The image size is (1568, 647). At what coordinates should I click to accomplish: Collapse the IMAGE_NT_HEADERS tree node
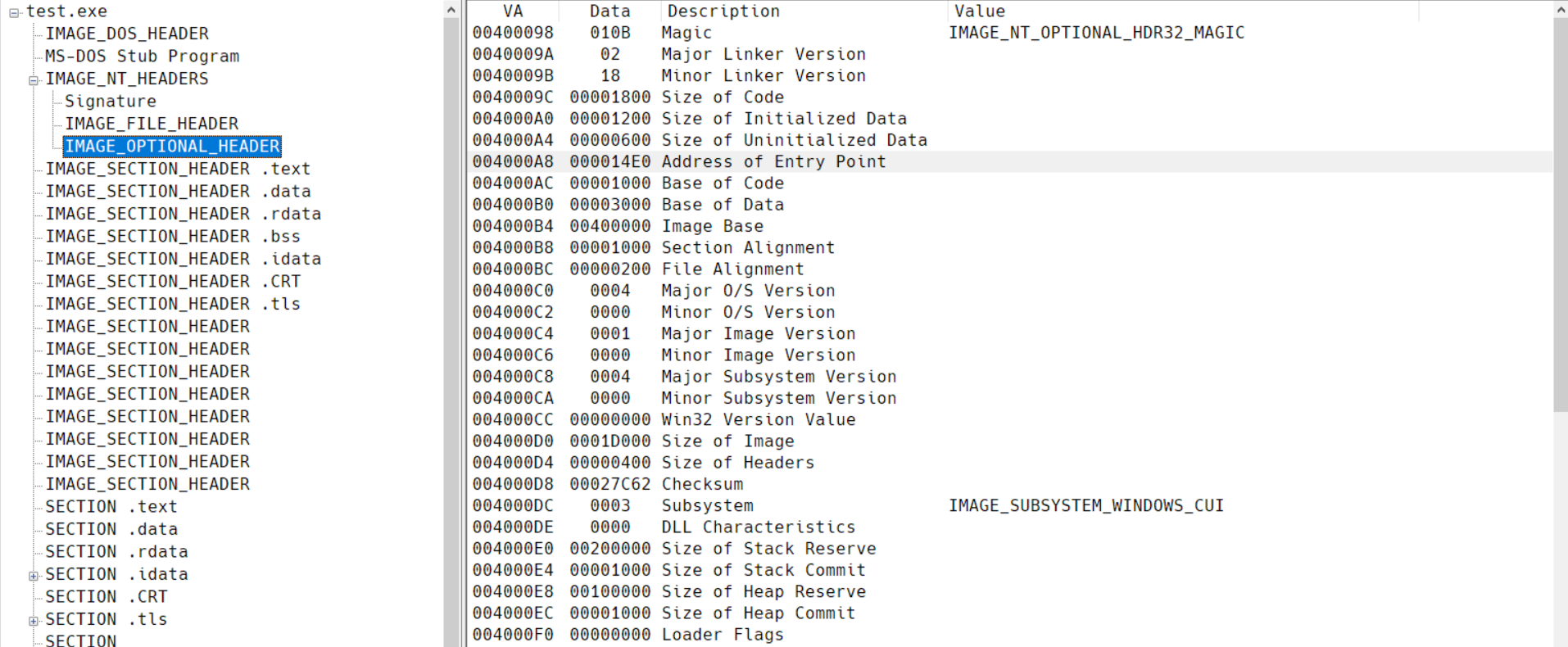click(34, 80)
